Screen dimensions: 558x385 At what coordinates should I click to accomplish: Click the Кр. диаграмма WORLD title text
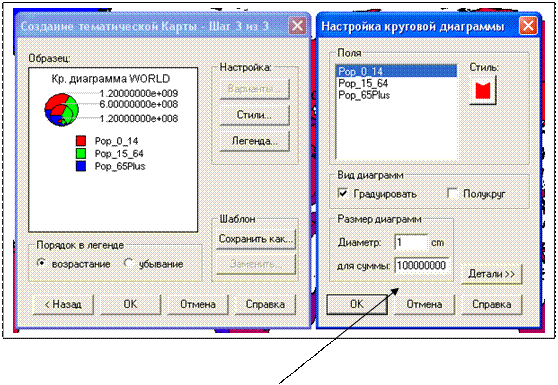pyautogui.click(x=111, y=79)
